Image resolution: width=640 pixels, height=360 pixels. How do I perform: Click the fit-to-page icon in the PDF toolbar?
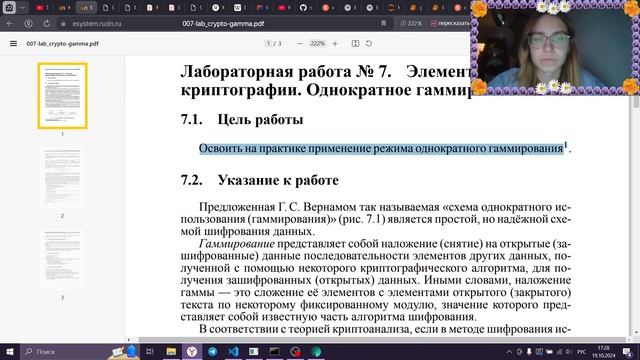tap(356, 43)
